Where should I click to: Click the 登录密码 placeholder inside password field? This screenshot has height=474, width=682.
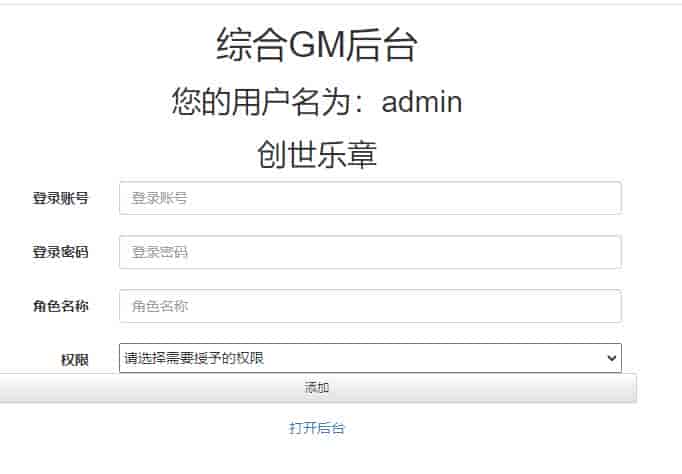[x=160, y=252]
